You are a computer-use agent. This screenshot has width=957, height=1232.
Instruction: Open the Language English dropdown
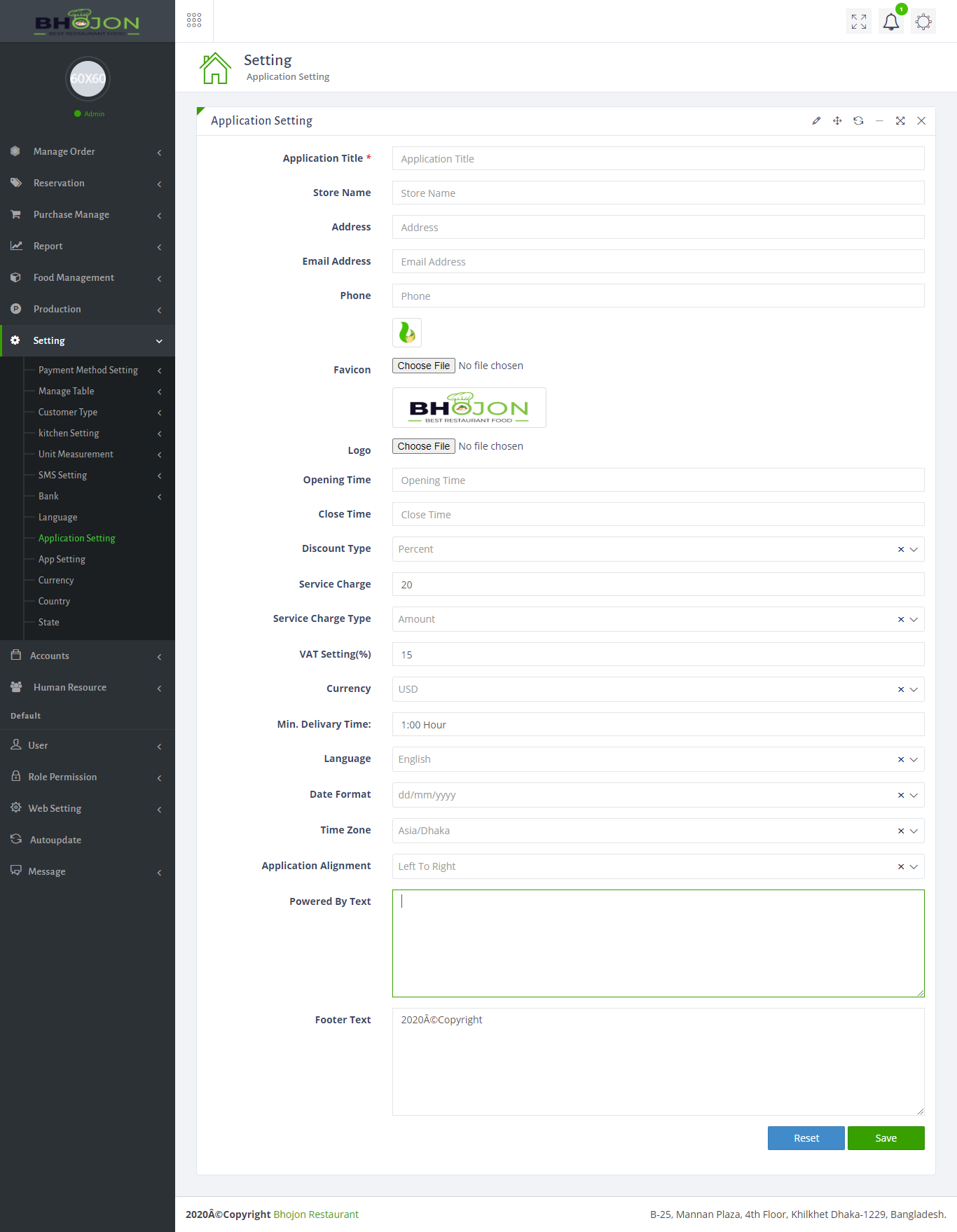coord(914,759)
